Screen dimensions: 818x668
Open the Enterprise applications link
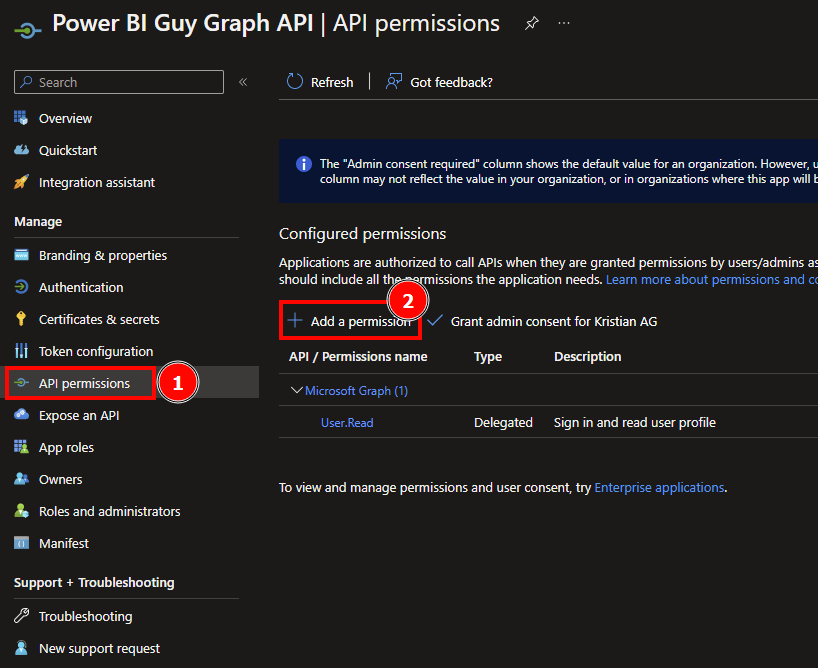point(658,487)
